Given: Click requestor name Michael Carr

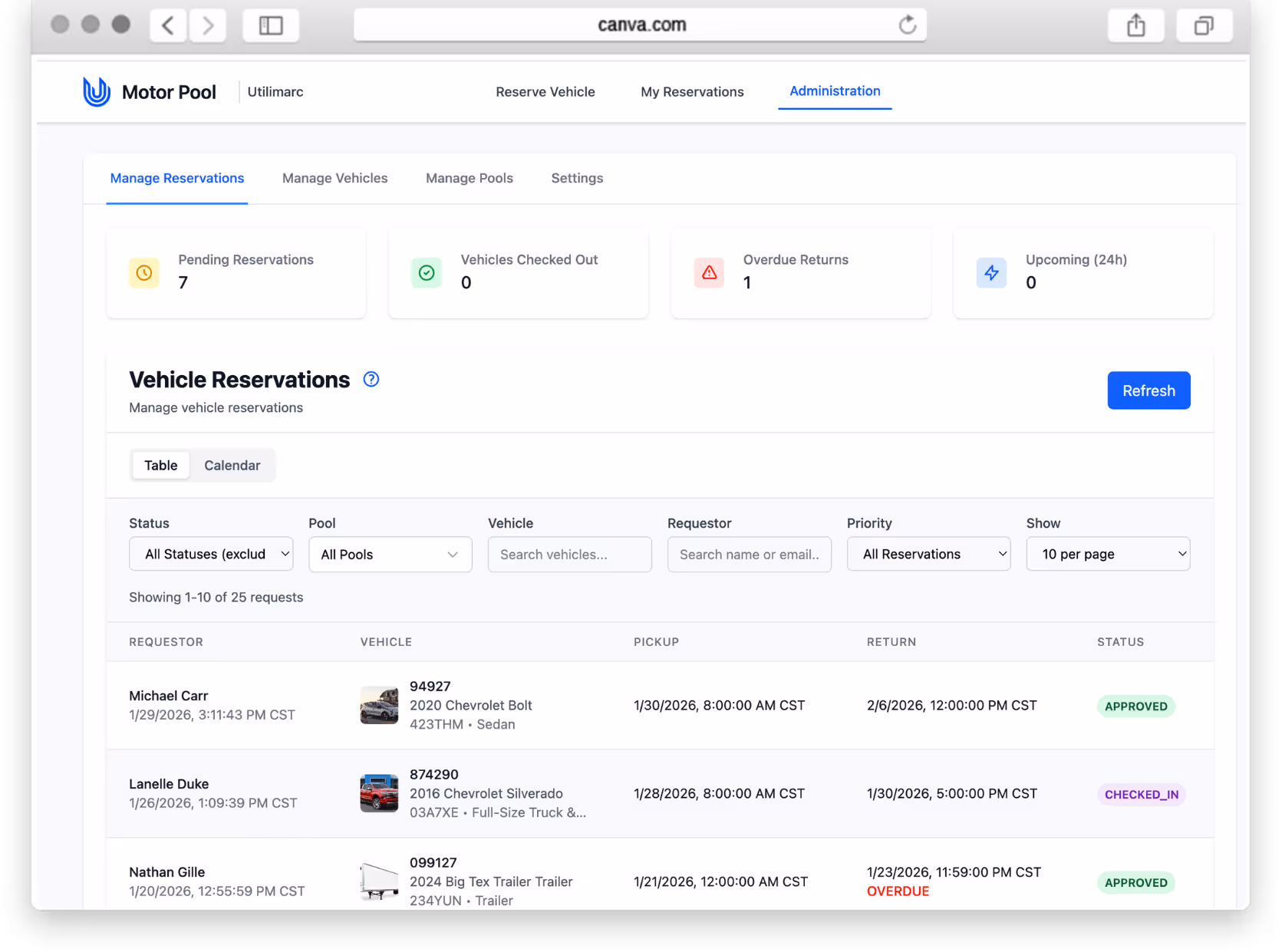Looking at the screenshot, I should [169, 696].
